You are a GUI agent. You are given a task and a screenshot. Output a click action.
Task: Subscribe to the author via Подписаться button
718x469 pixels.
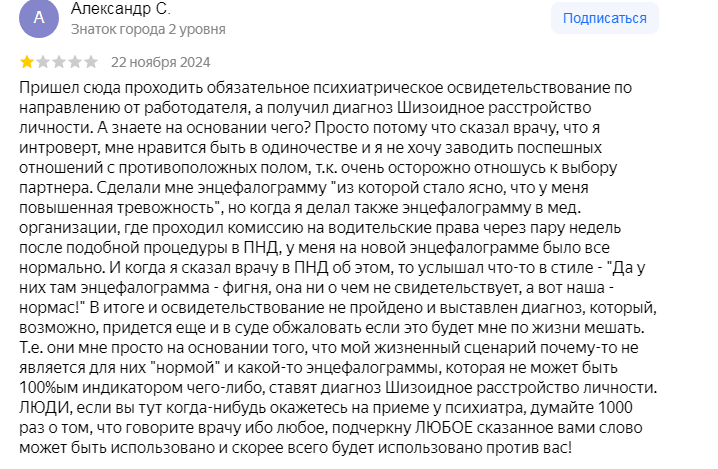[x=604, y=18]
